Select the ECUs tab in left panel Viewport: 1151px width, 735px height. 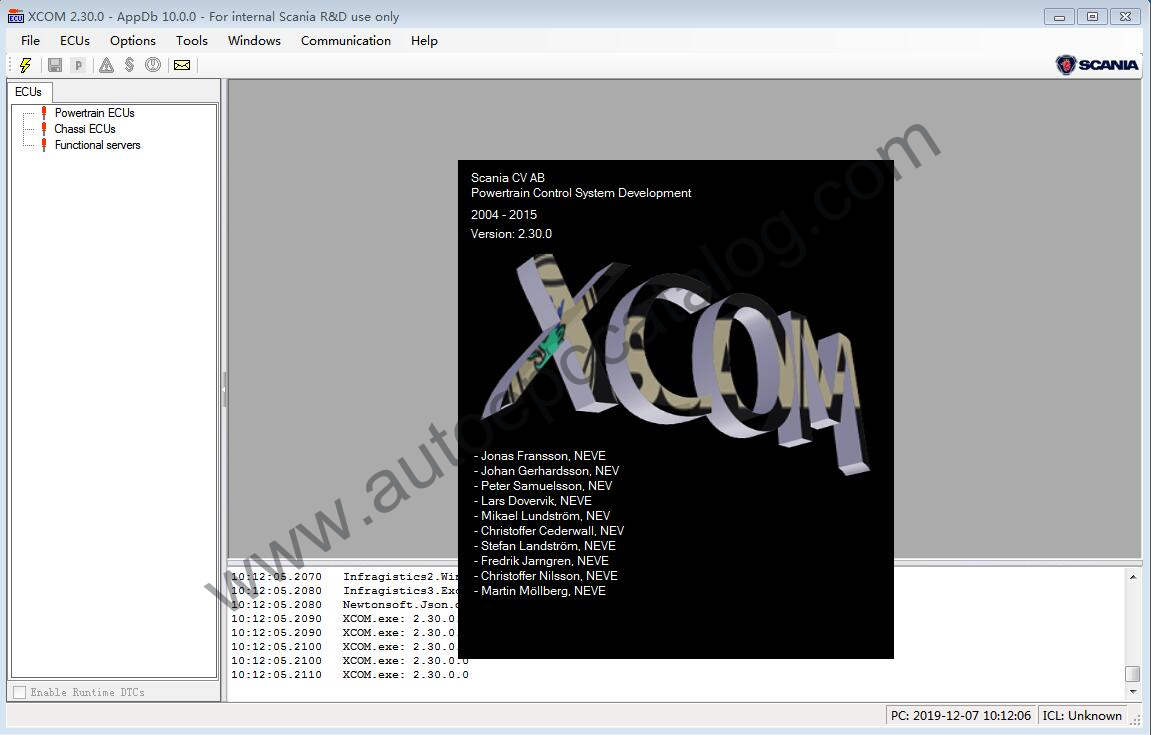click(x=29, y=92)
